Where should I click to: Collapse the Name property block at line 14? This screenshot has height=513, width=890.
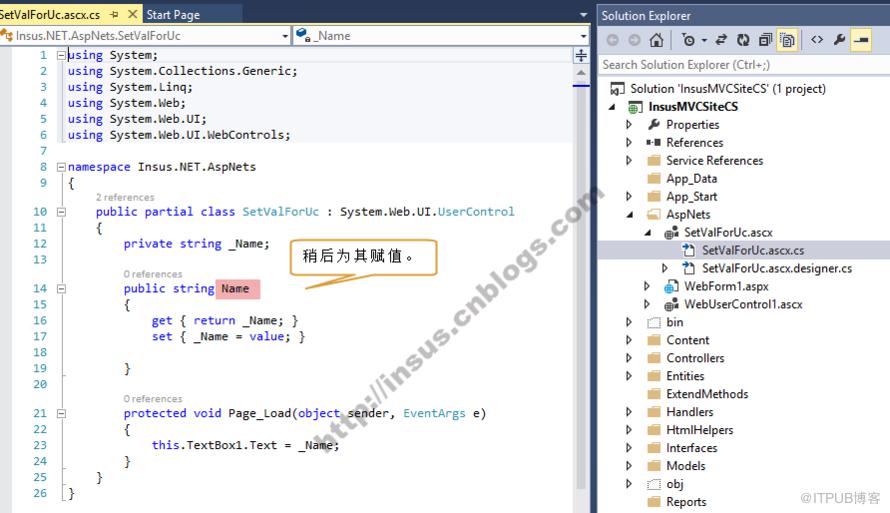coord(61,289)
